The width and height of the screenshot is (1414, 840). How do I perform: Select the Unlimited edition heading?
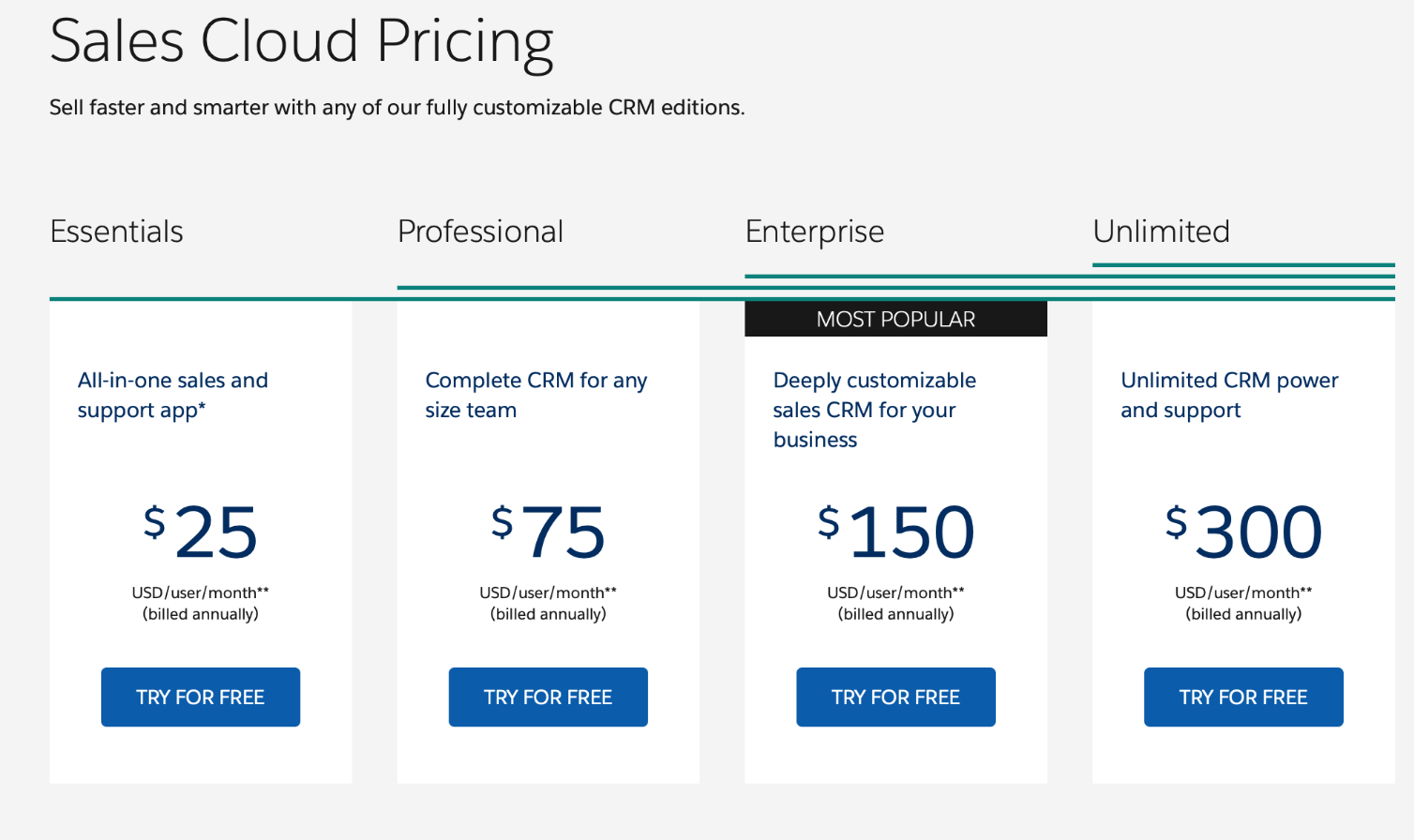point(1161,232)
